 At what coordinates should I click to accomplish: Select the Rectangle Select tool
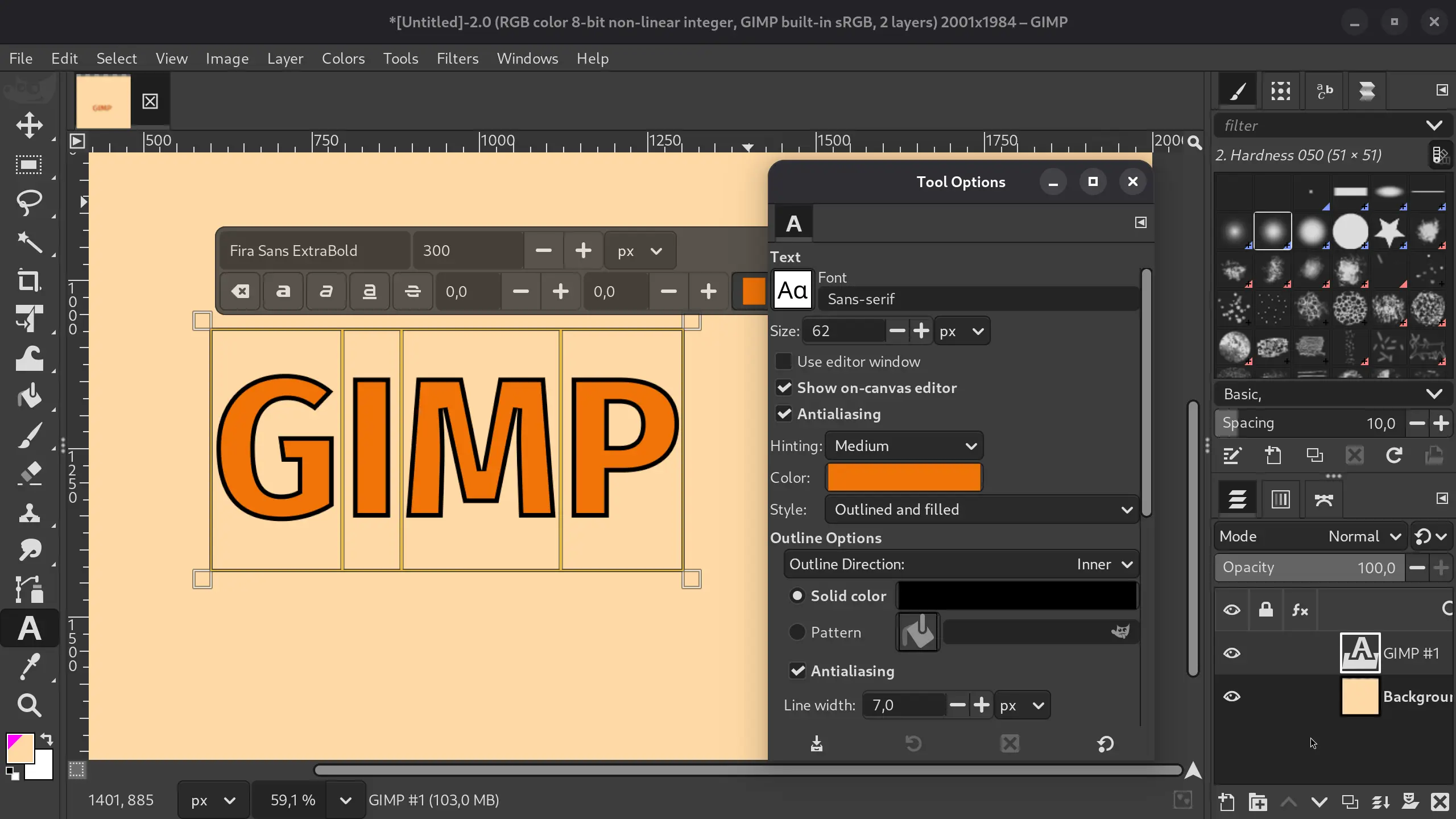[x=29, y=165]
